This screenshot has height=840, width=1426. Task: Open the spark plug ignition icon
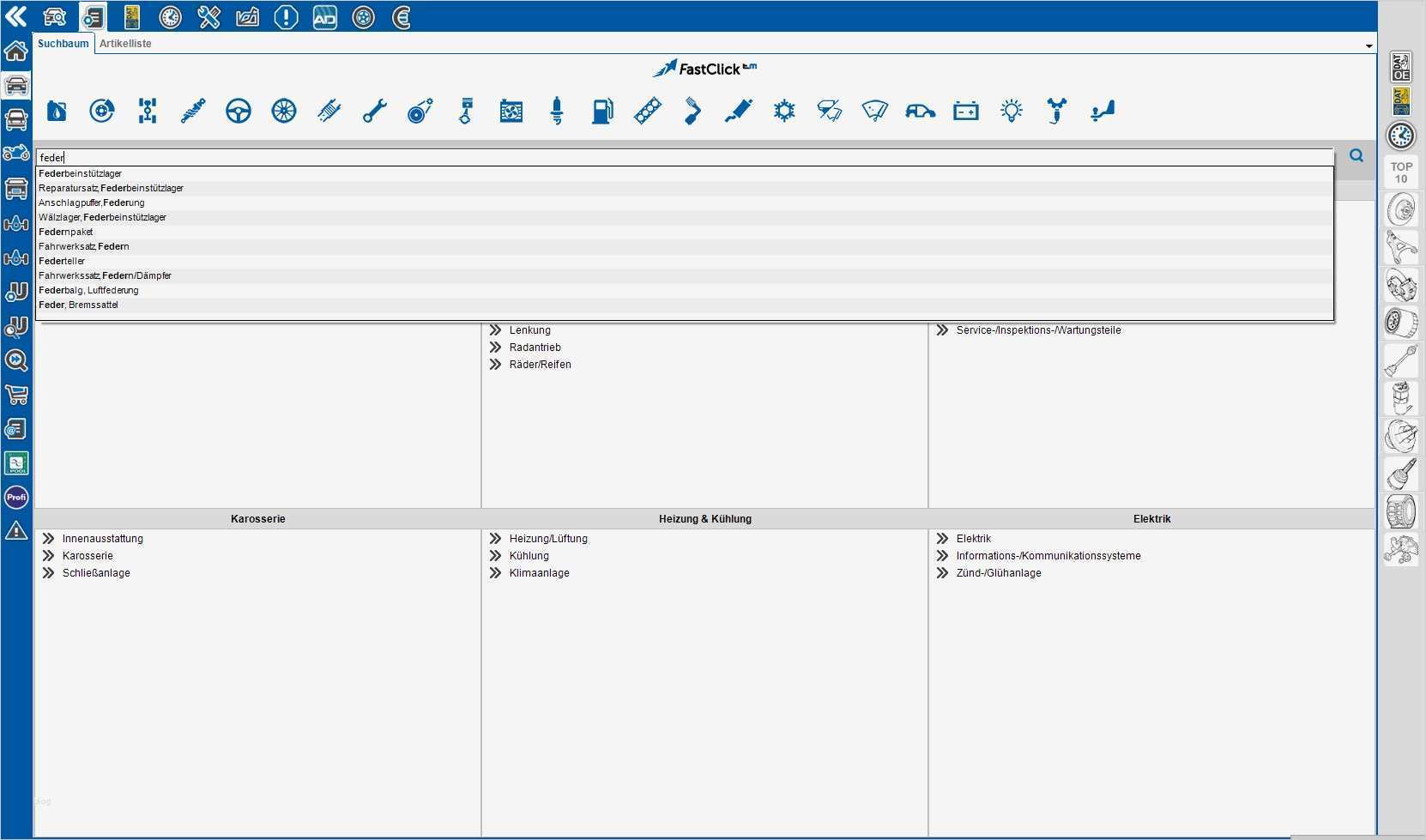point(557,111)
